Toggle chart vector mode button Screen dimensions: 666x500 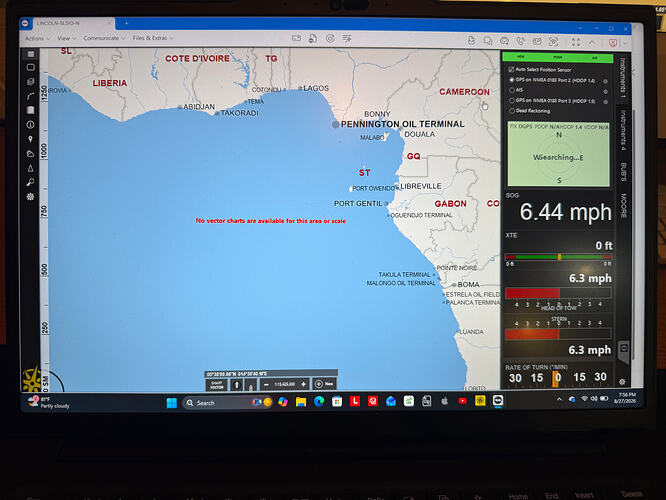(x=217, y=385)
